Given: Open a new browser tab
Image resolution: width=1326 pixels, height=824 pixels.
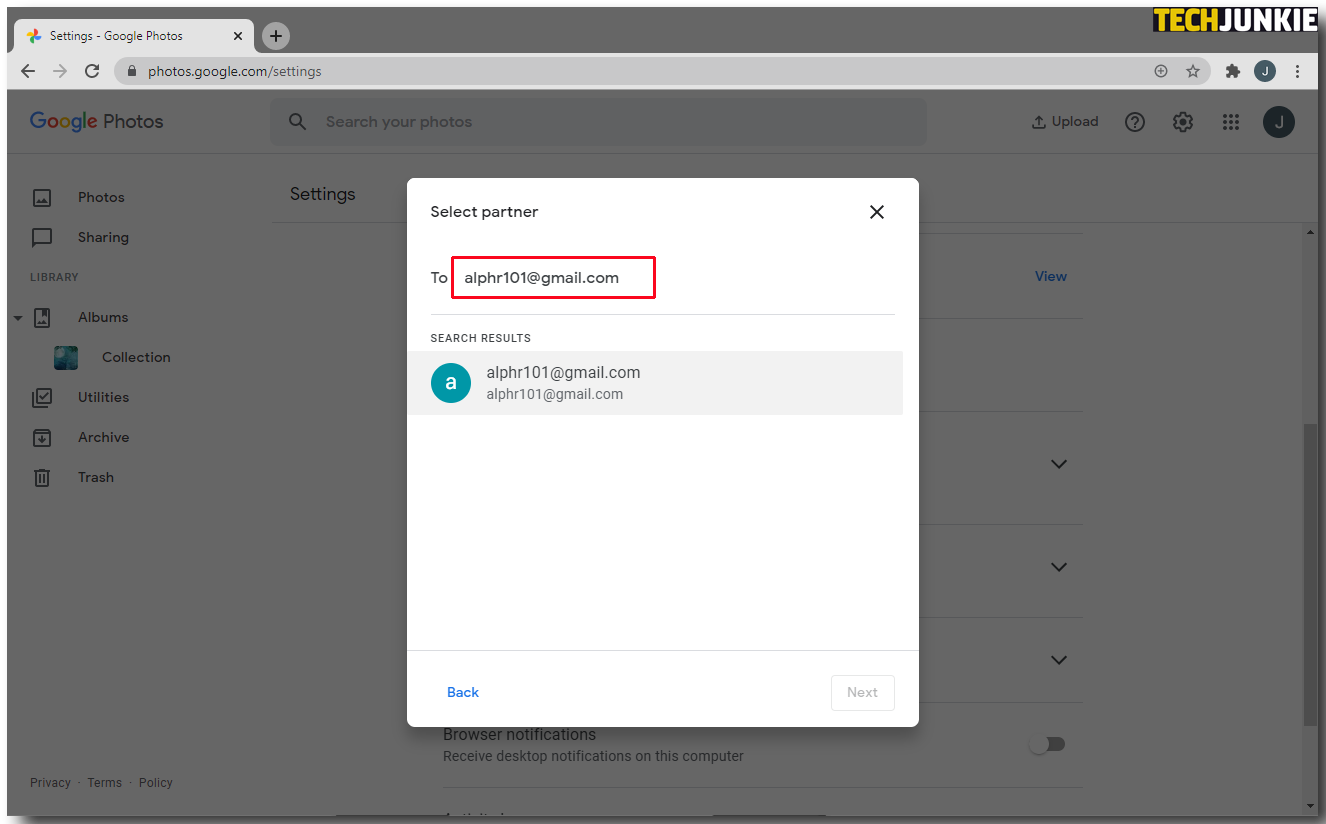Looking at the screenshot, I should [x=276, y=36].
